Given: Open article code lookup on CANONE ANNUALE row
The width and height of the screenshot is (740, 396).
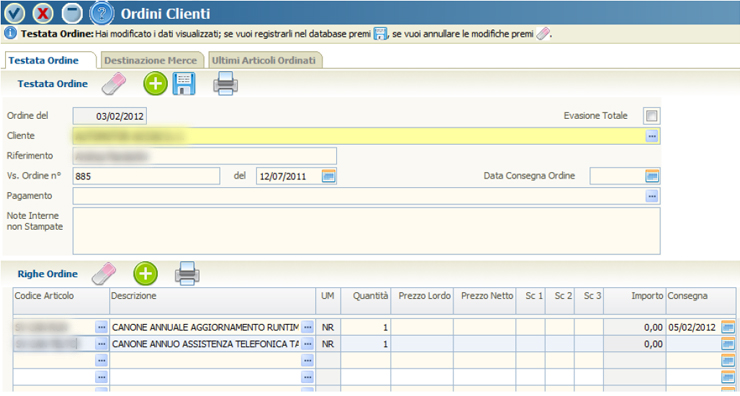Looking at the screenshot, I should (101, 327).
